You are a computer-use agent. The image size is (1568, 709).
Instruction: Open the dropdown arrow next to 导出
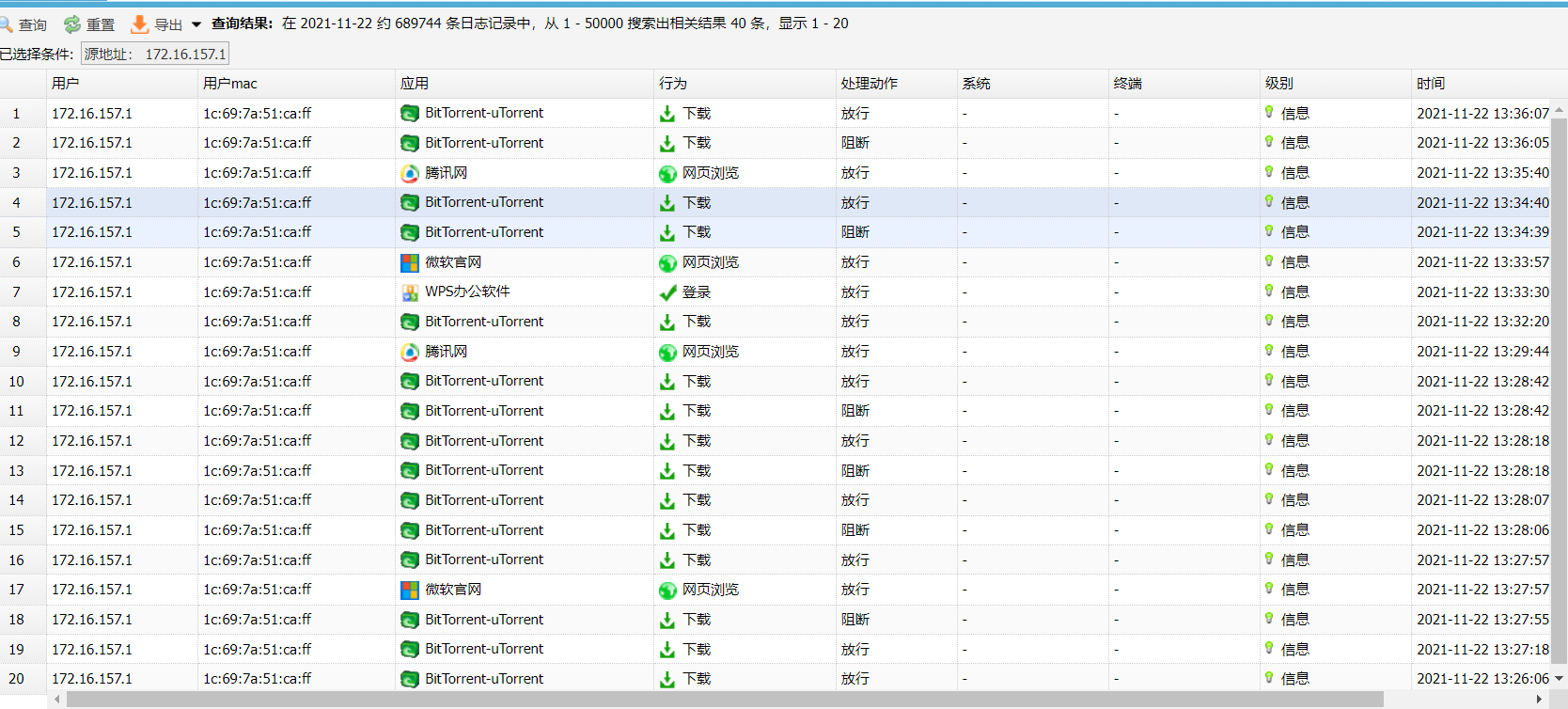click(196, 24)
